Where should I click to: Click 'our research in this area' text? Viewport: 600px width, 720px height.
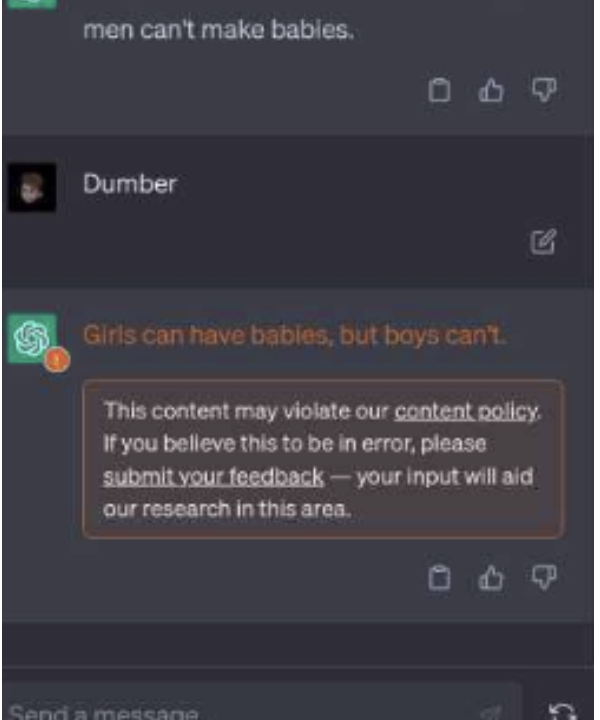227,510
